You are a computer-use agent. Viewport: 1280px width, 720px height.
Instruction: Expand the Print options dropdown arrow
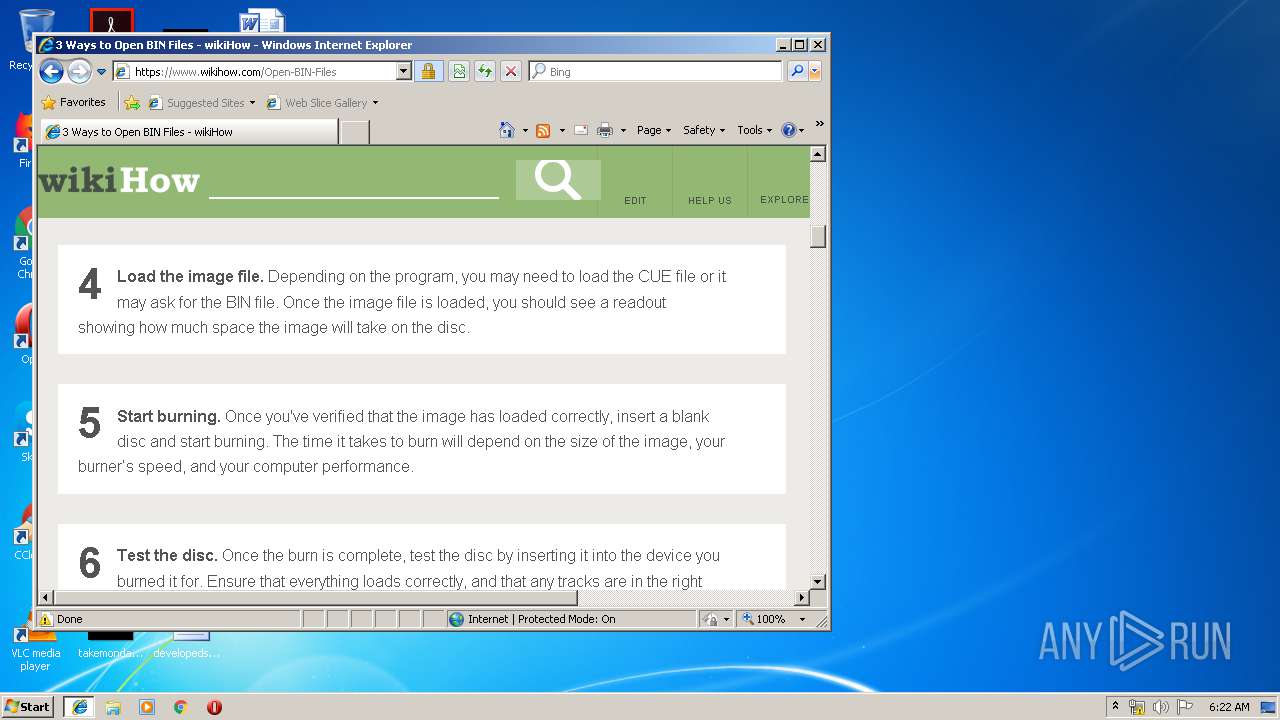point(623,130)
